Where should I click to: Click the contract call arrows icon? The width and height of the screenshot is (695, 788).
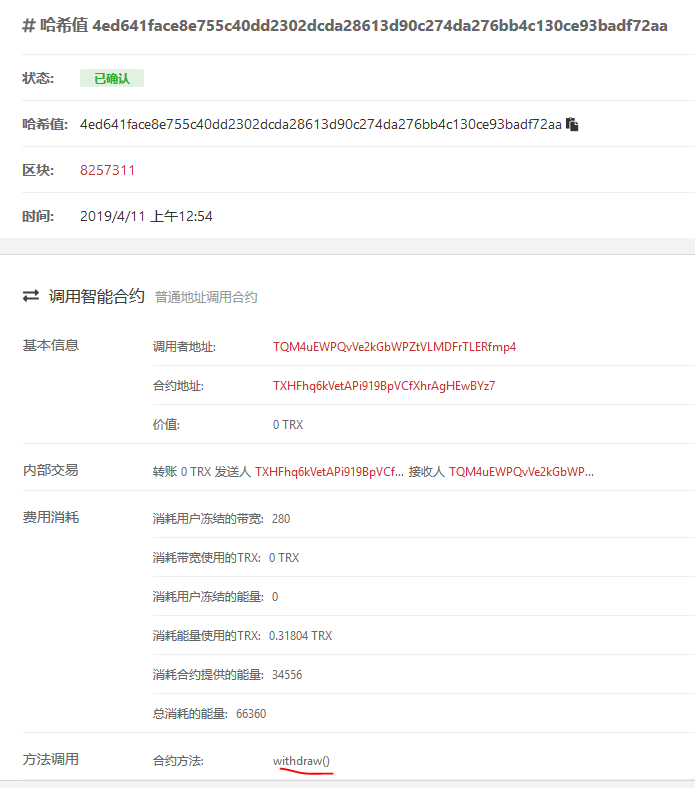tap(31, 296)
